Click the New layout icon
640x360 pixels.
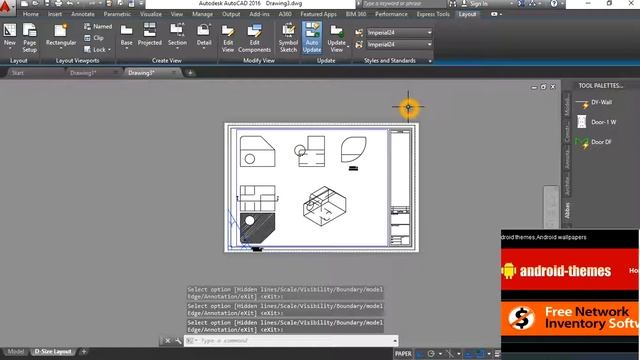click(10, 35)
